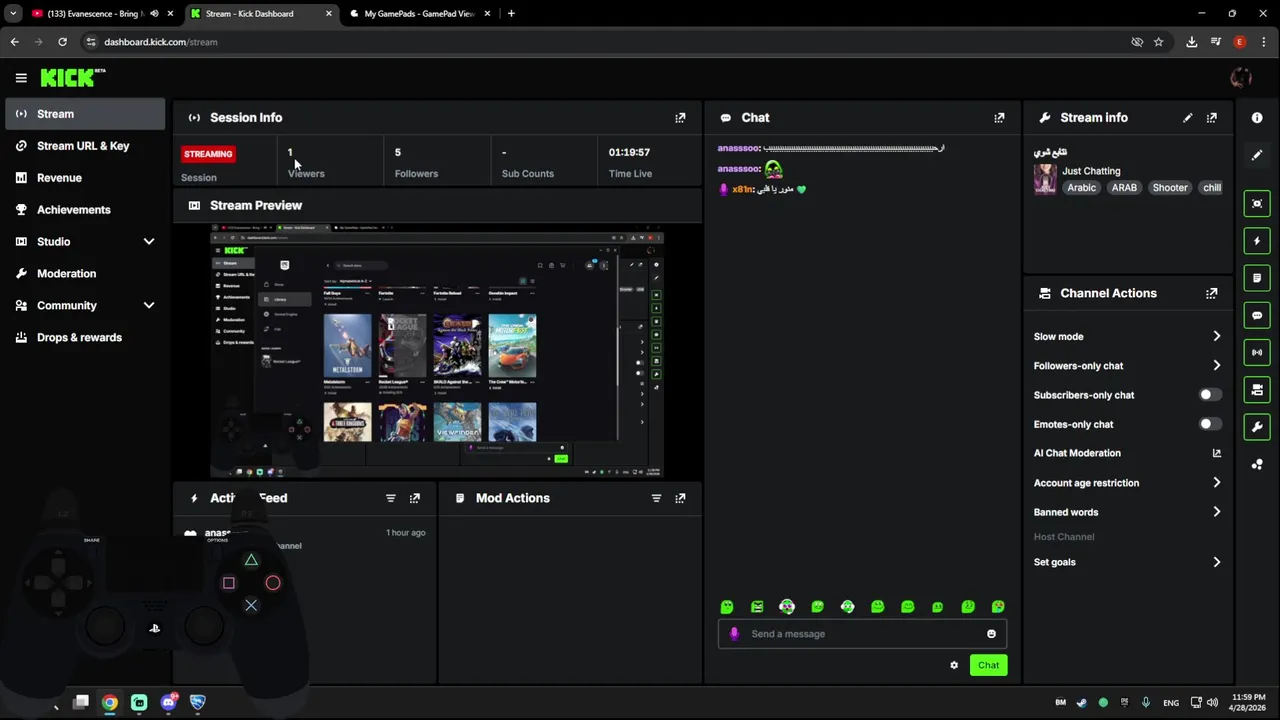
Task: Click the three-dots icon at the right toolbar bottom
Action: coord(1257,464)
